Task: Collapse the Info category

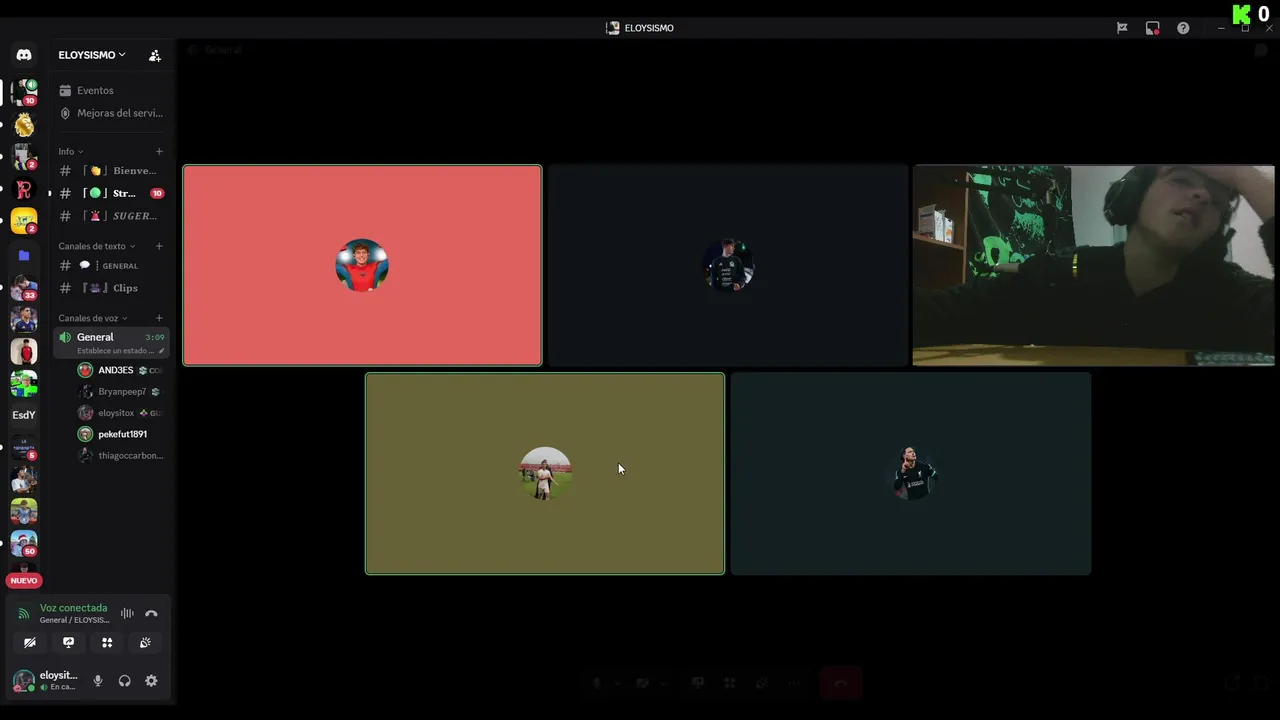Action: 70,152
